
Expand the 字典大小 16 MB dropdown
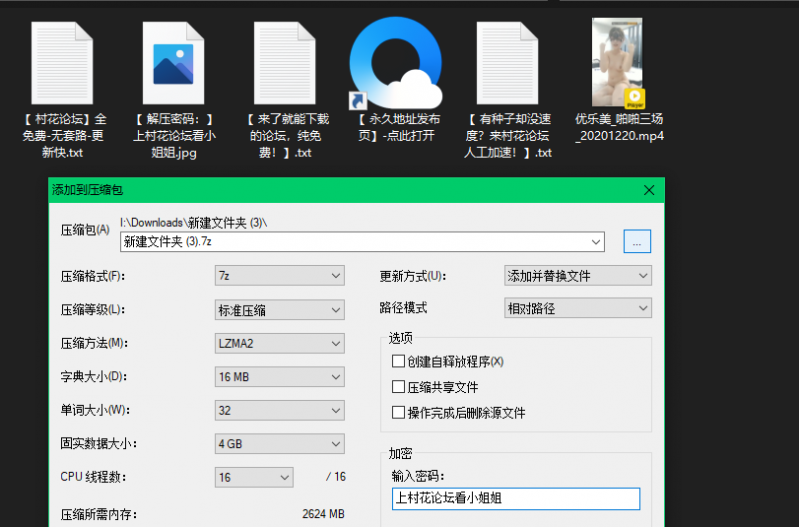pos(279,377)
